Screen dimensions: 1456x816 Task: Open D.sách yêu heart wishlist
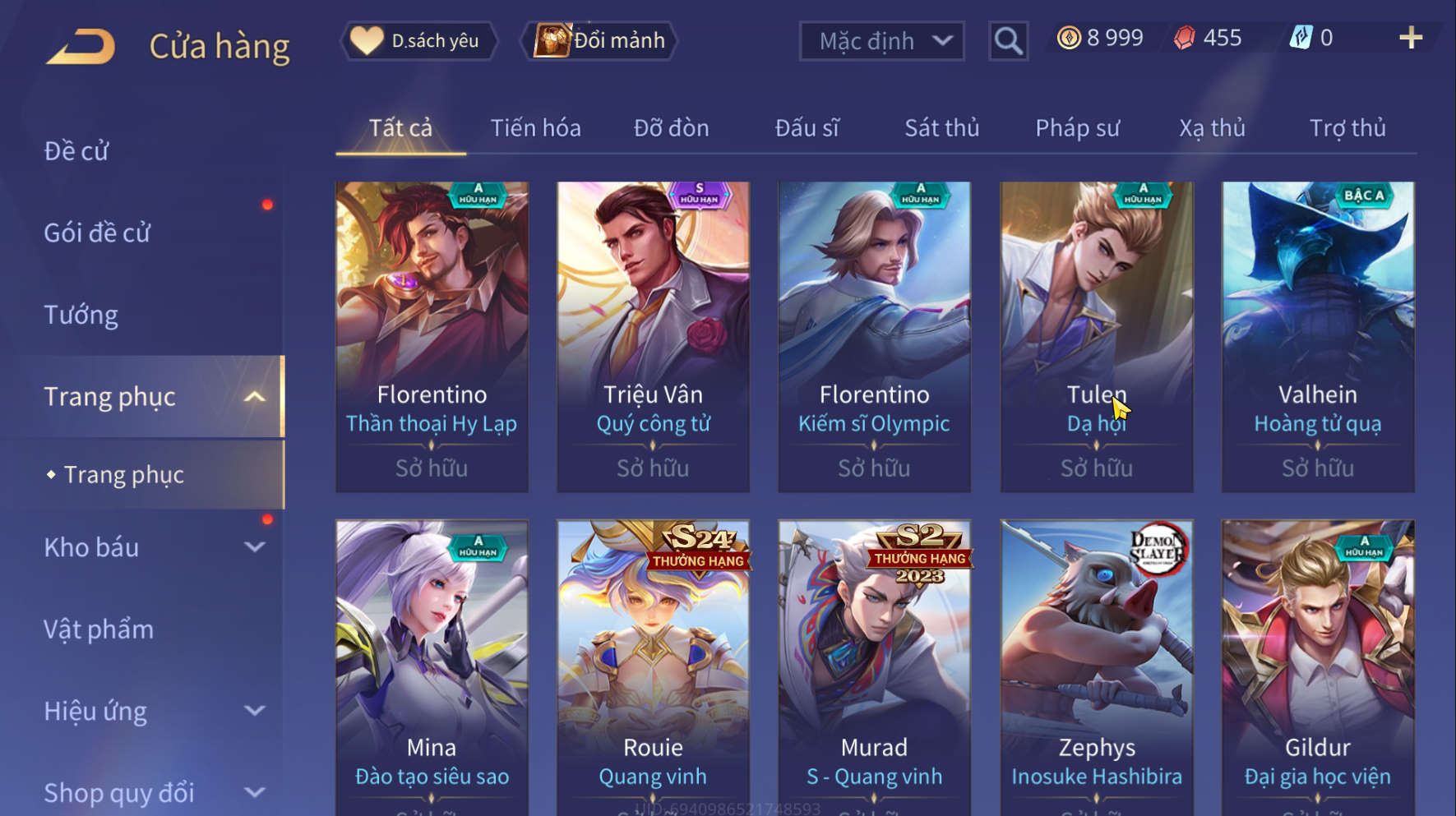419,40
